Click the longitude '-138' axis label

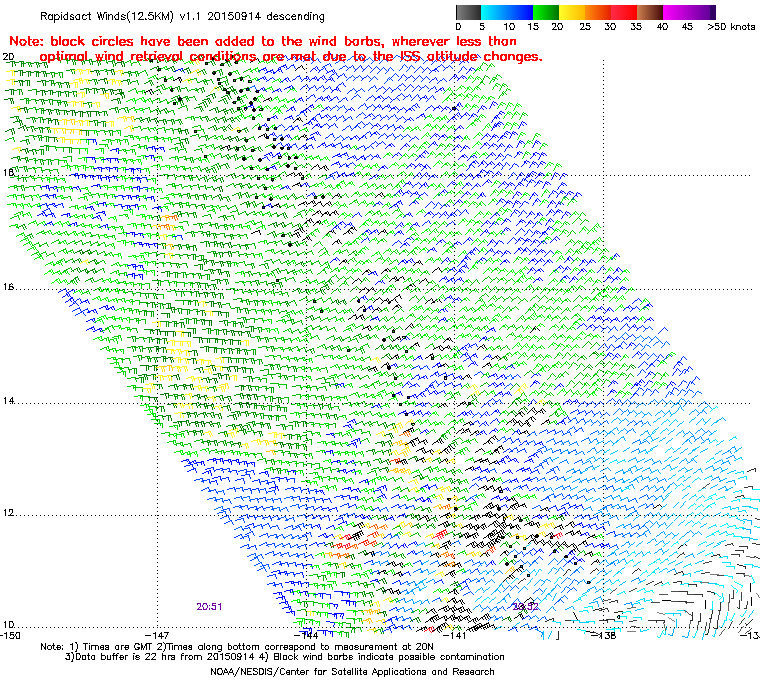click(604, 635)
